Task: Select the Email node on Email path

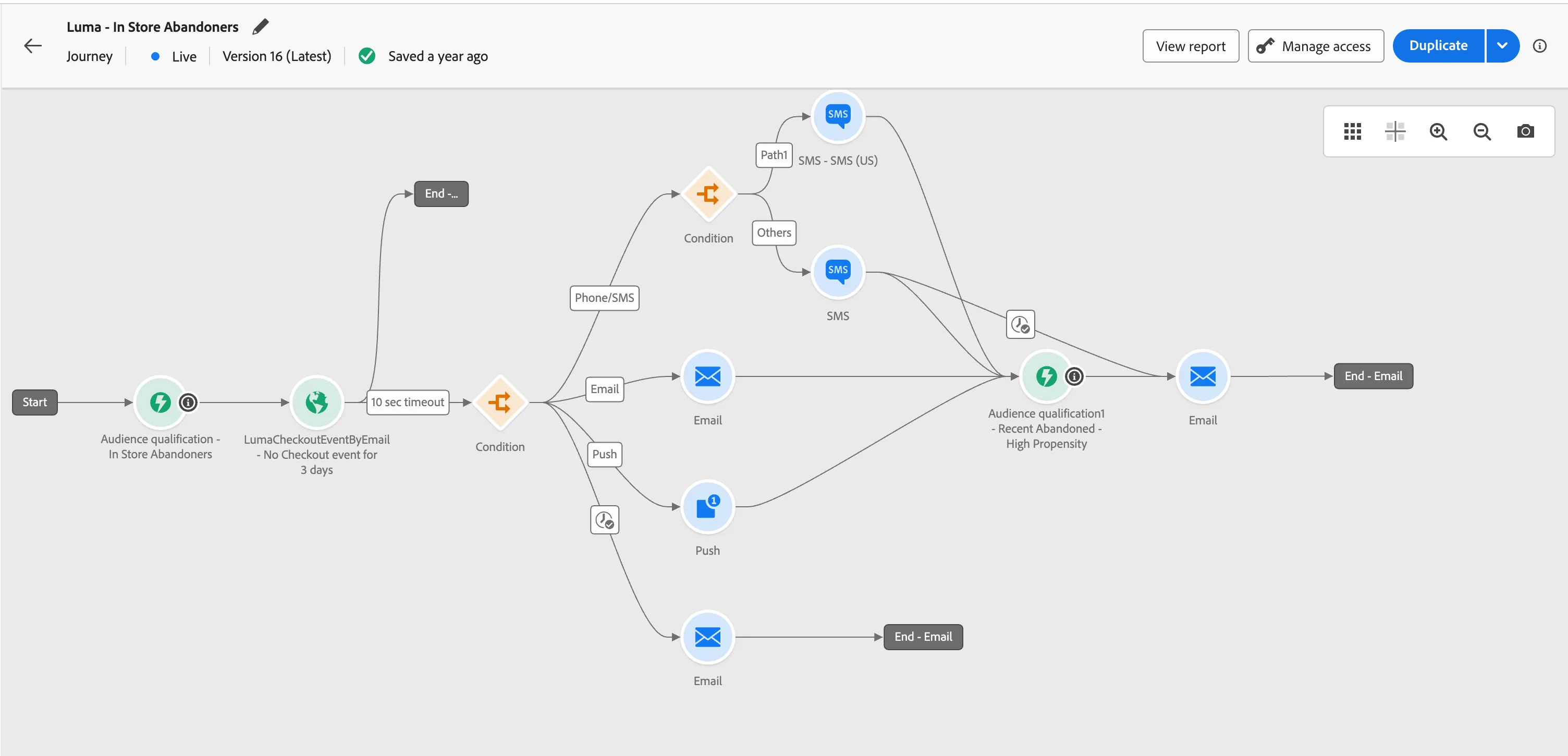Action: (707, 376)
